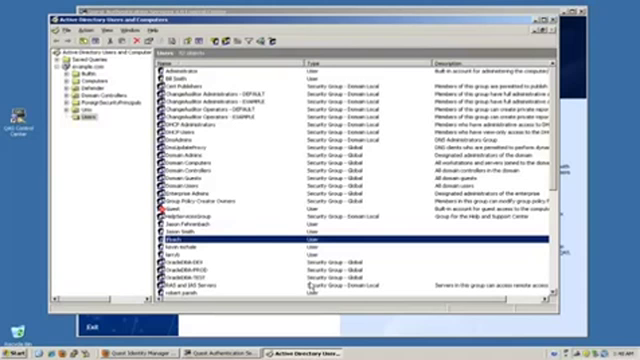Image resolution: width=640 pixels, height=360 pixels.
Task: Click the Forward arrow toolbar icon
Action: click(68, 41)
